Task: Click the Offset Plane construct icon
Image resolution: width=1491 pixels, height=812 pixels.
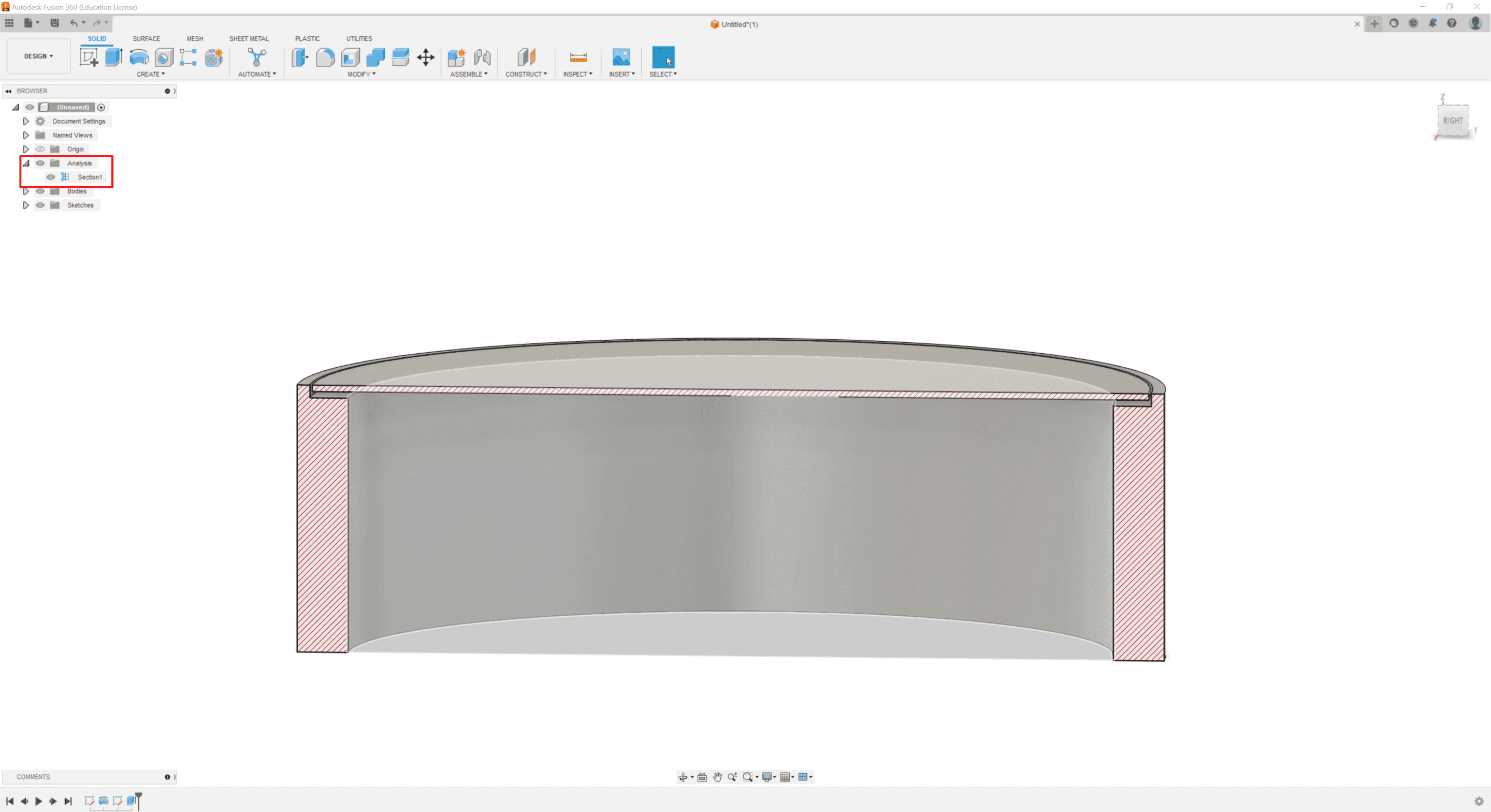Action: click(x=526, y=57)
